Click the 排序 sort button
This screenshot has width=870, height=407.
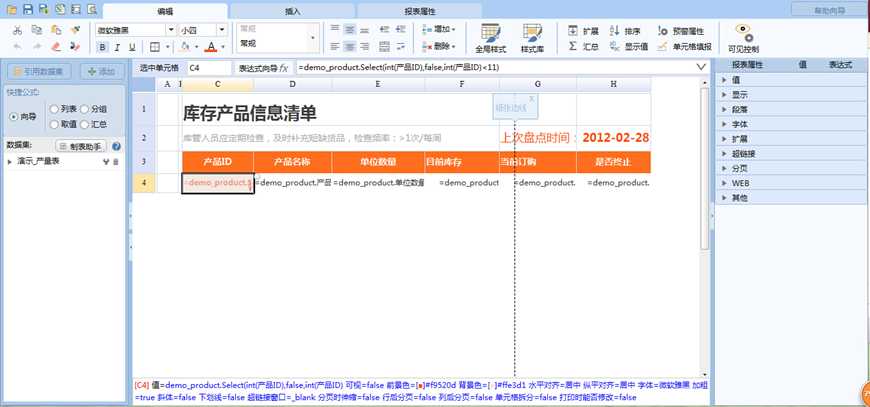(x=625, y=31)
